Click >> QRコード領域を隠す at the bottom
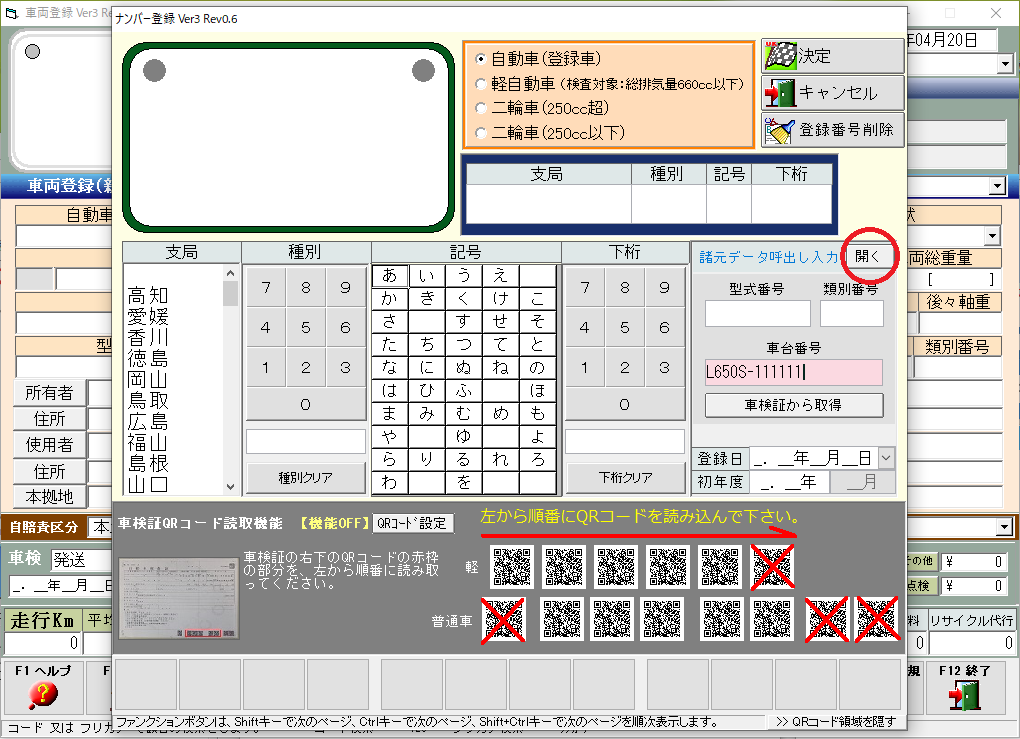Image resolution: width=1020 pixels, height=739 pixels. (x=835, y=721)
